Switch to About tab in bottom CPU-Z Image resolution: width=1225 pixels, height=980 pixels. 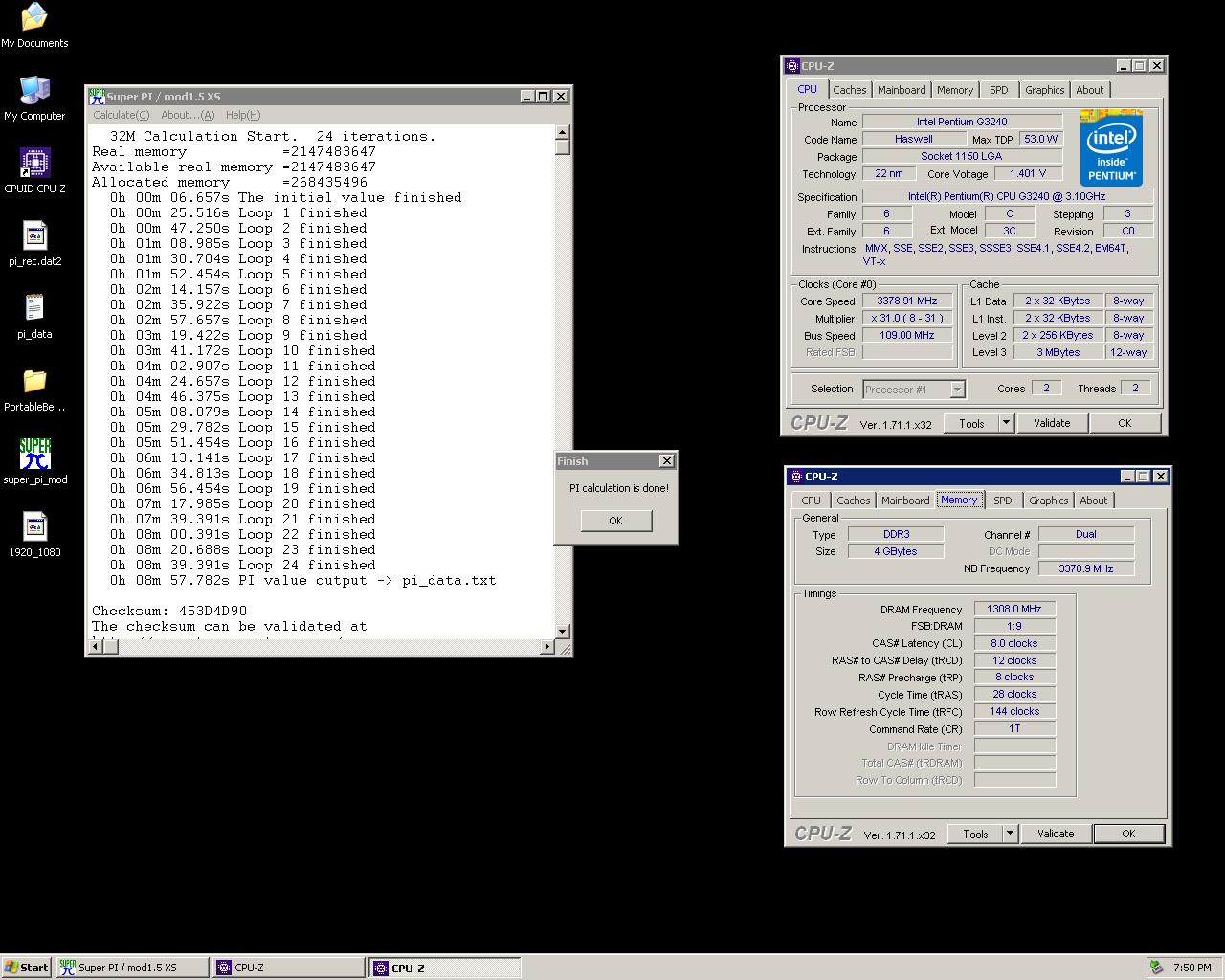[1094, 501]
